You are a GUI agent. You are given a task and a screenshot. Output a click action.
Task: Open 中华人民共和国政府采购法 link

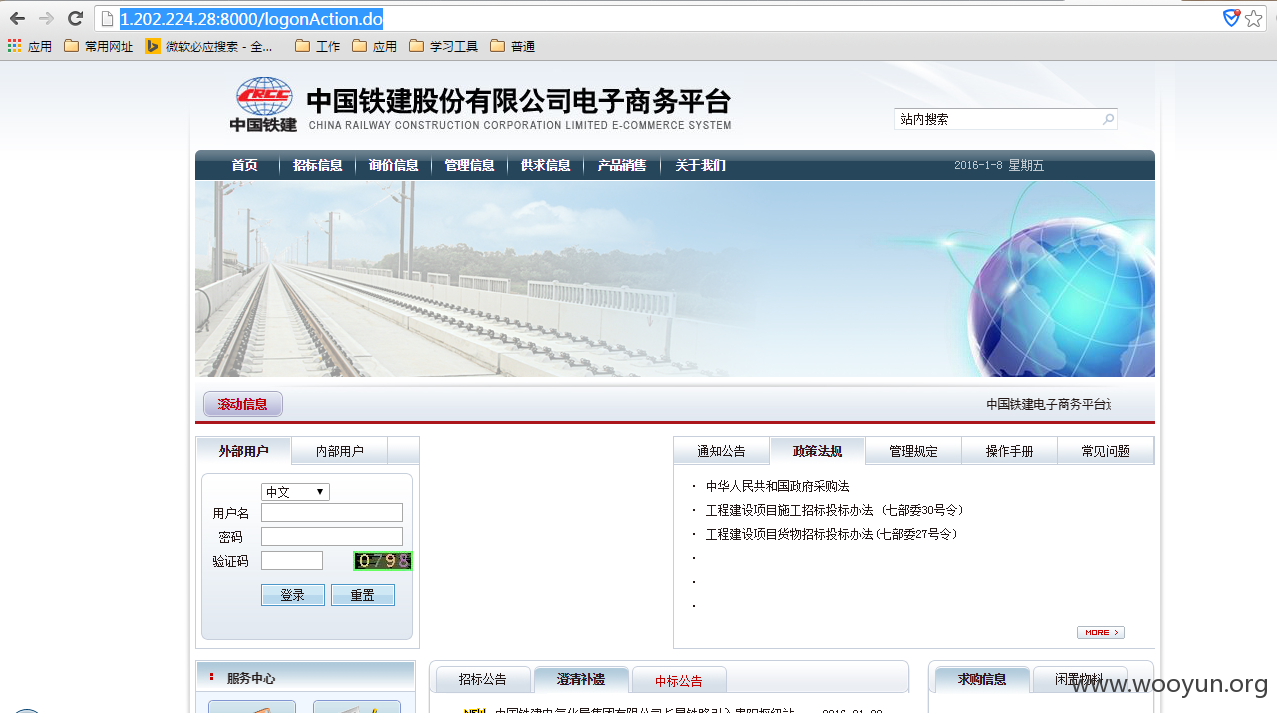(777, 486)
